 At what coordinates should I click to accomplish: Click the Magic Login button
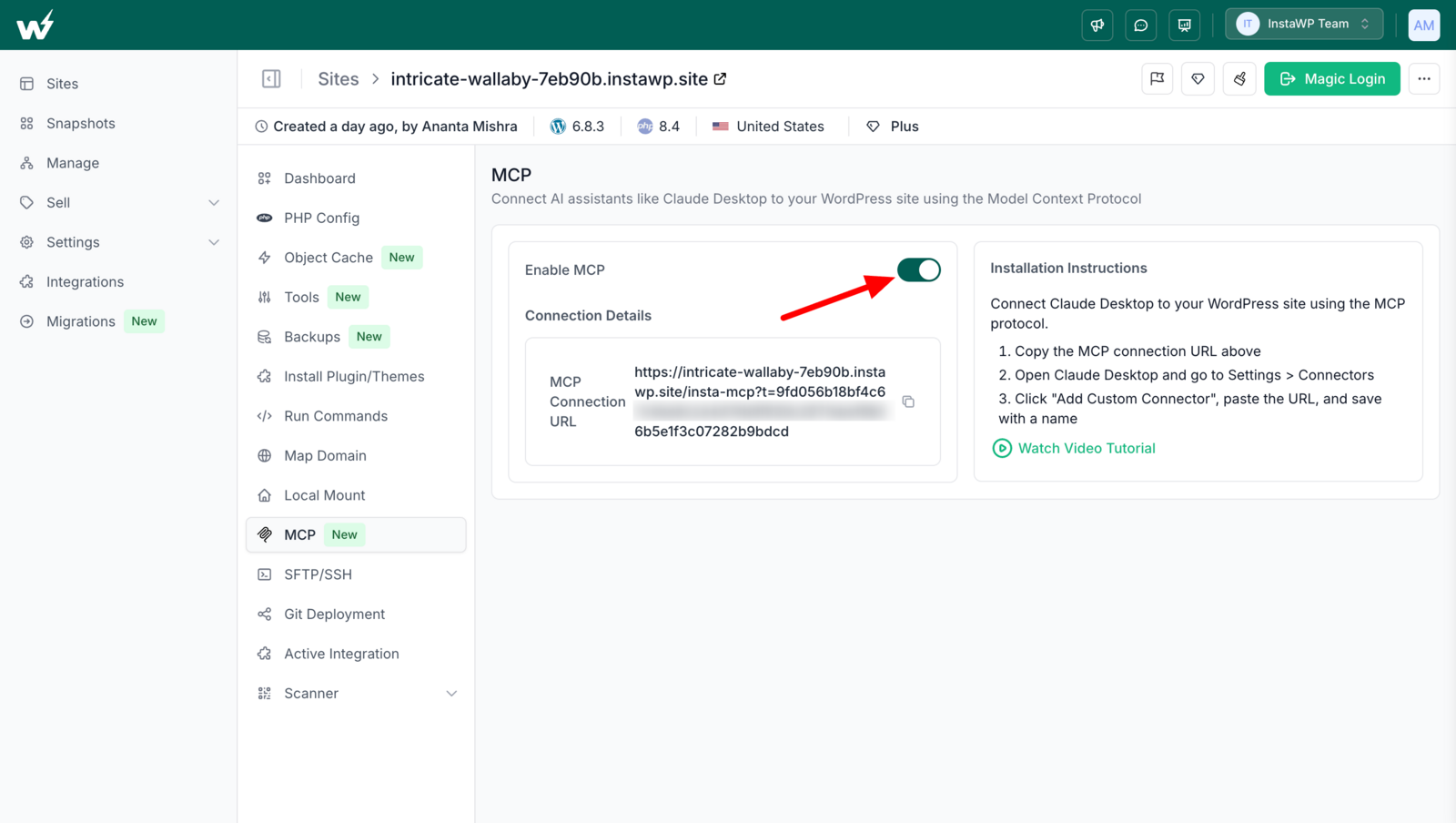click(1331, 79)
